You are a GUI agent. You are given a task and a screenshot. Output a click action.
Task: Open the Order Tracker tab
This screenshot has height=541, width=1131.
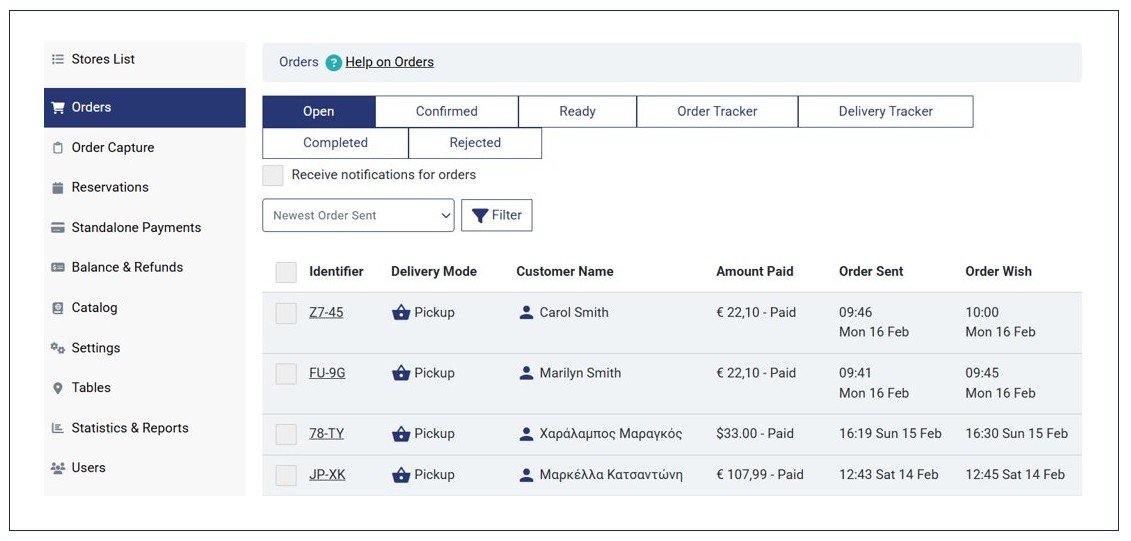point(717,112)
